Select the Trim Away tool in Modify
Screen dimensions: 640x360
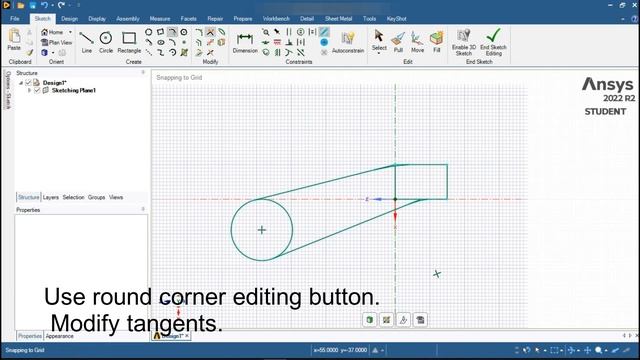pyautogui.click(x=210, y=32)
